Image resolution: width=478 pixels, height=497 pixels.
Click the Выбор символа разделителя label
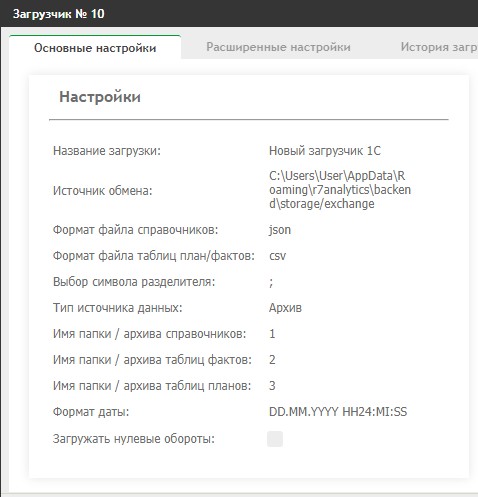point(134,282)
